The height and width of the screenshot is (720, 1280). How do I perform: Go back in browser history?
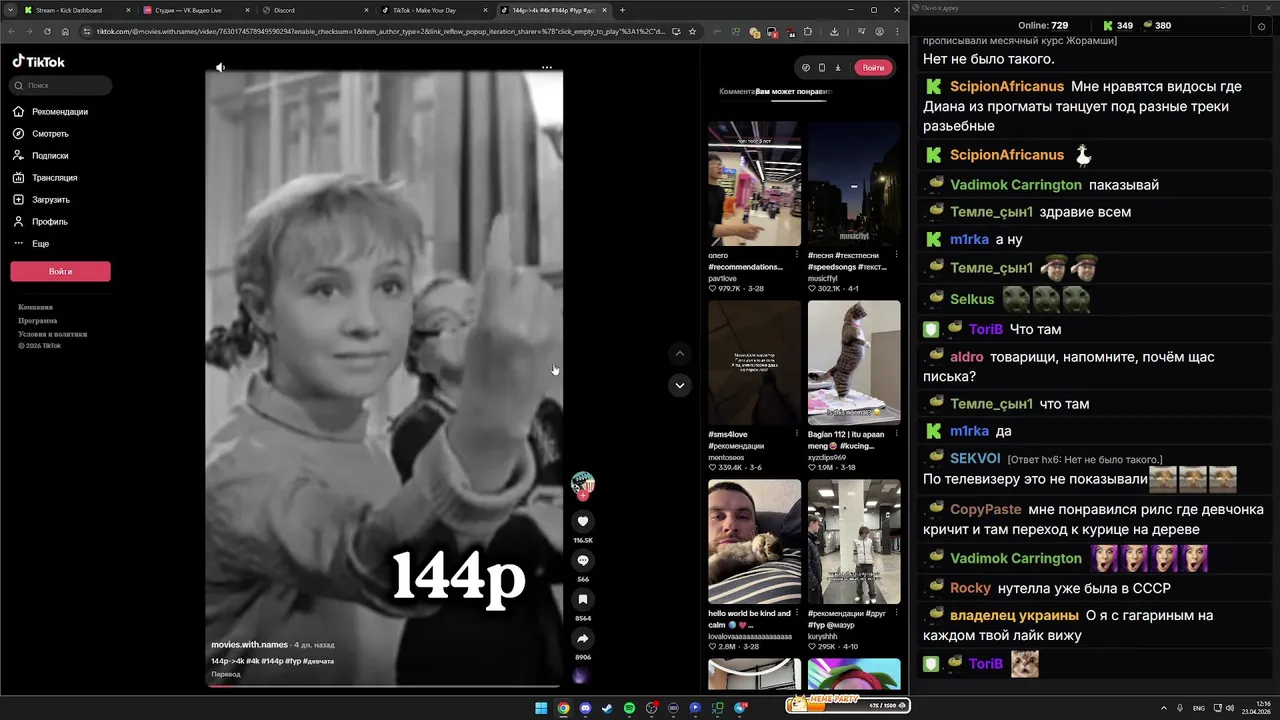[x=12, y=31]
